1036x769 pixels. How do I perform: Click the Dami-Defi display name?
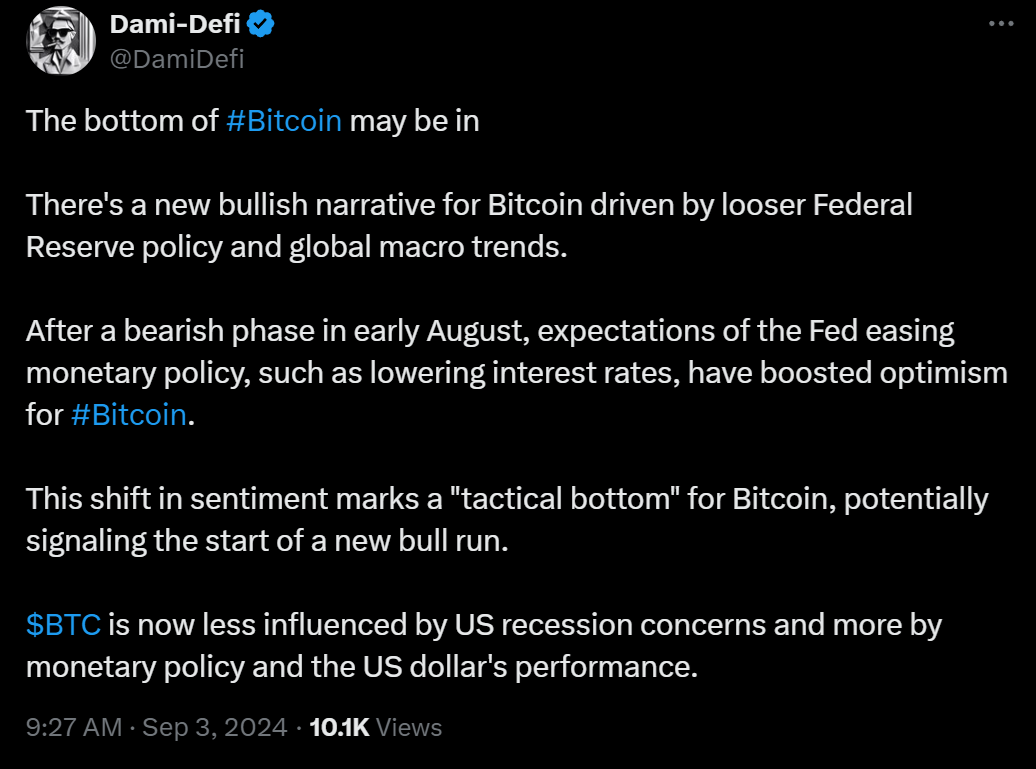click(174, 25)
